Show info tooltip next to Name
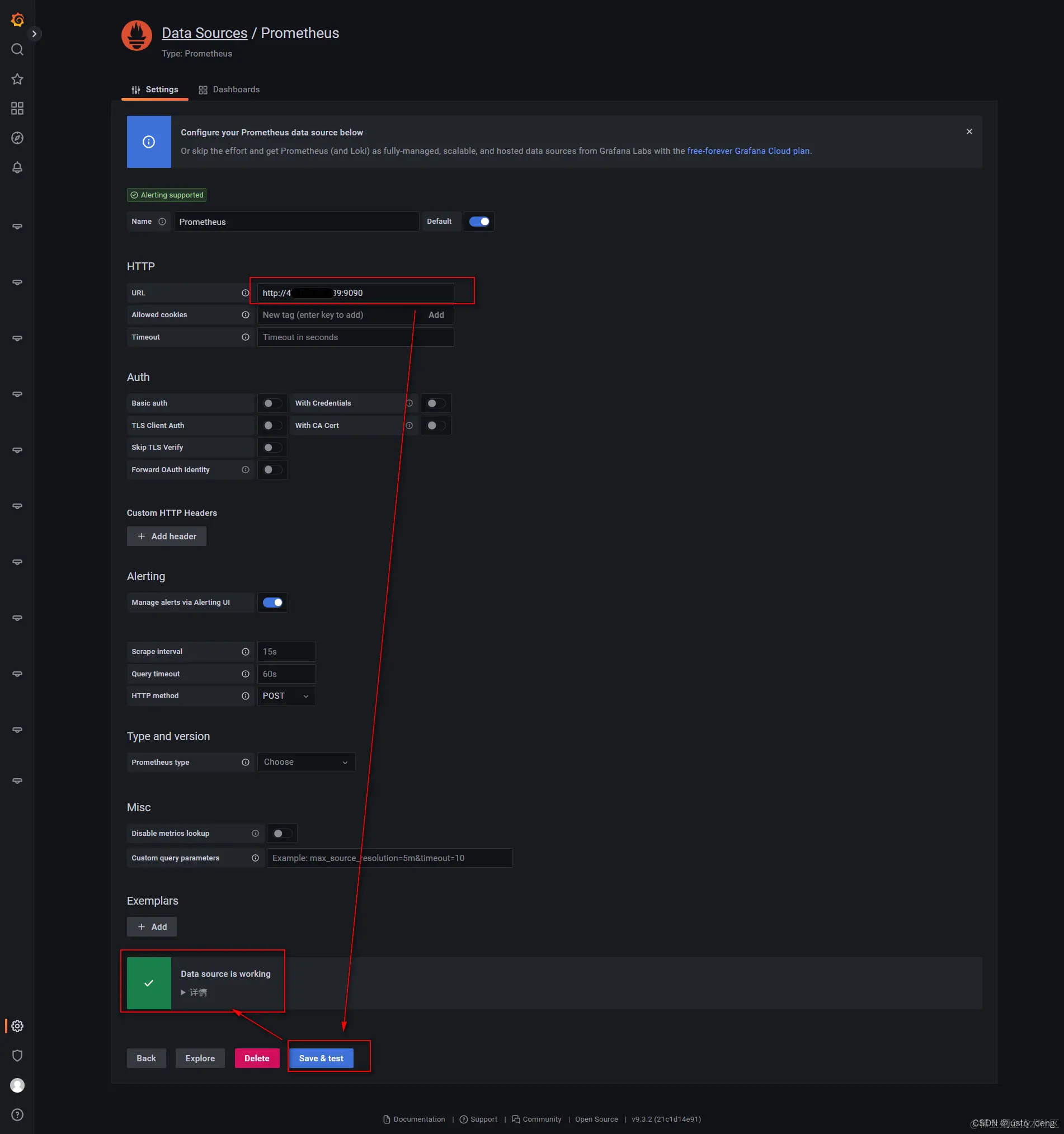Viewport: 1064px width, 1134px height. tap(162, 222)
